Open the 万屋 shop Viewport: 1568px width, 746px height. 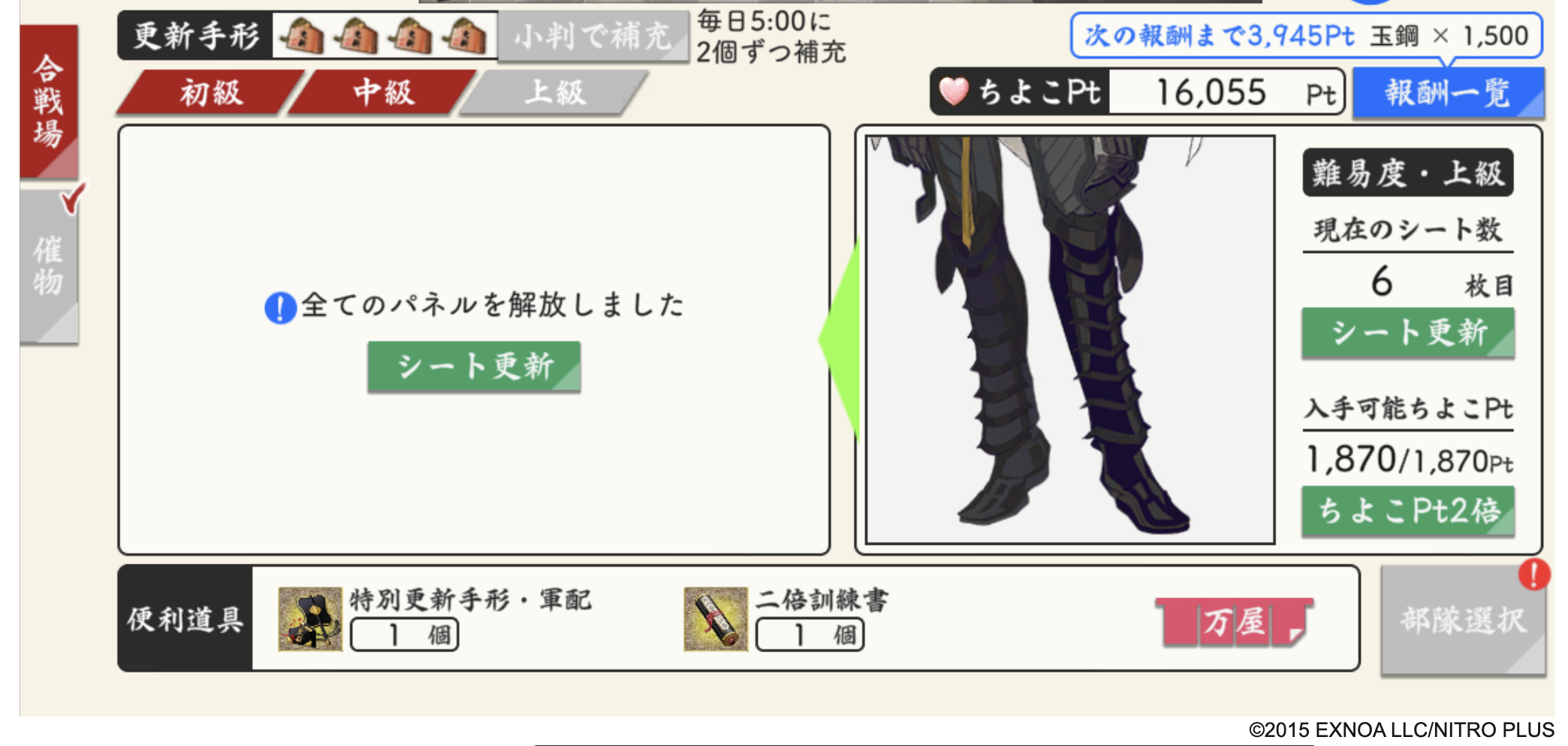[1234, 621]
